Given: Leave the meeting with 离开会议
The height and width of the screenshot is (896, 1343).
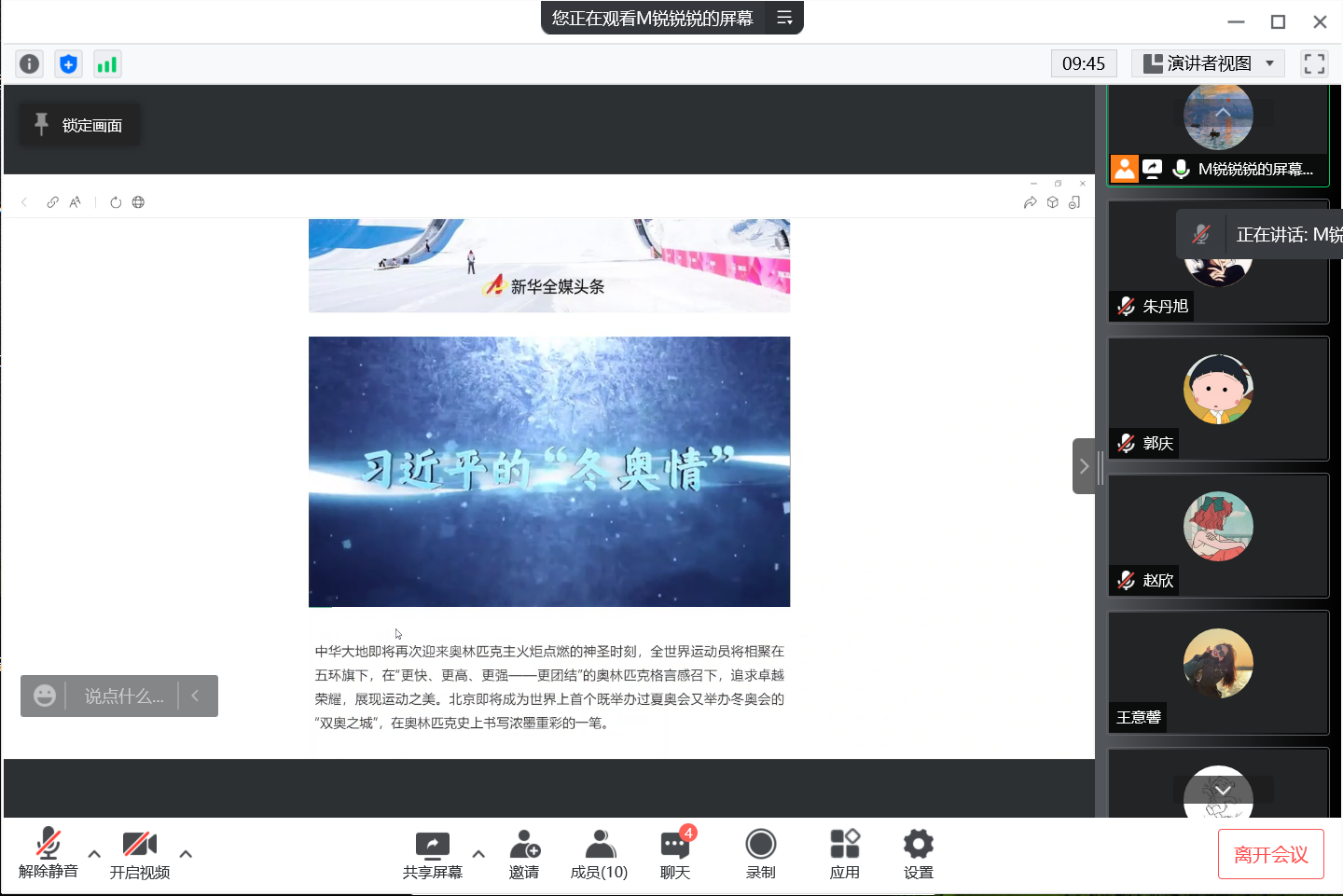Looking at the screenshot, I should pyautogui.click(x=1270, y=854).
